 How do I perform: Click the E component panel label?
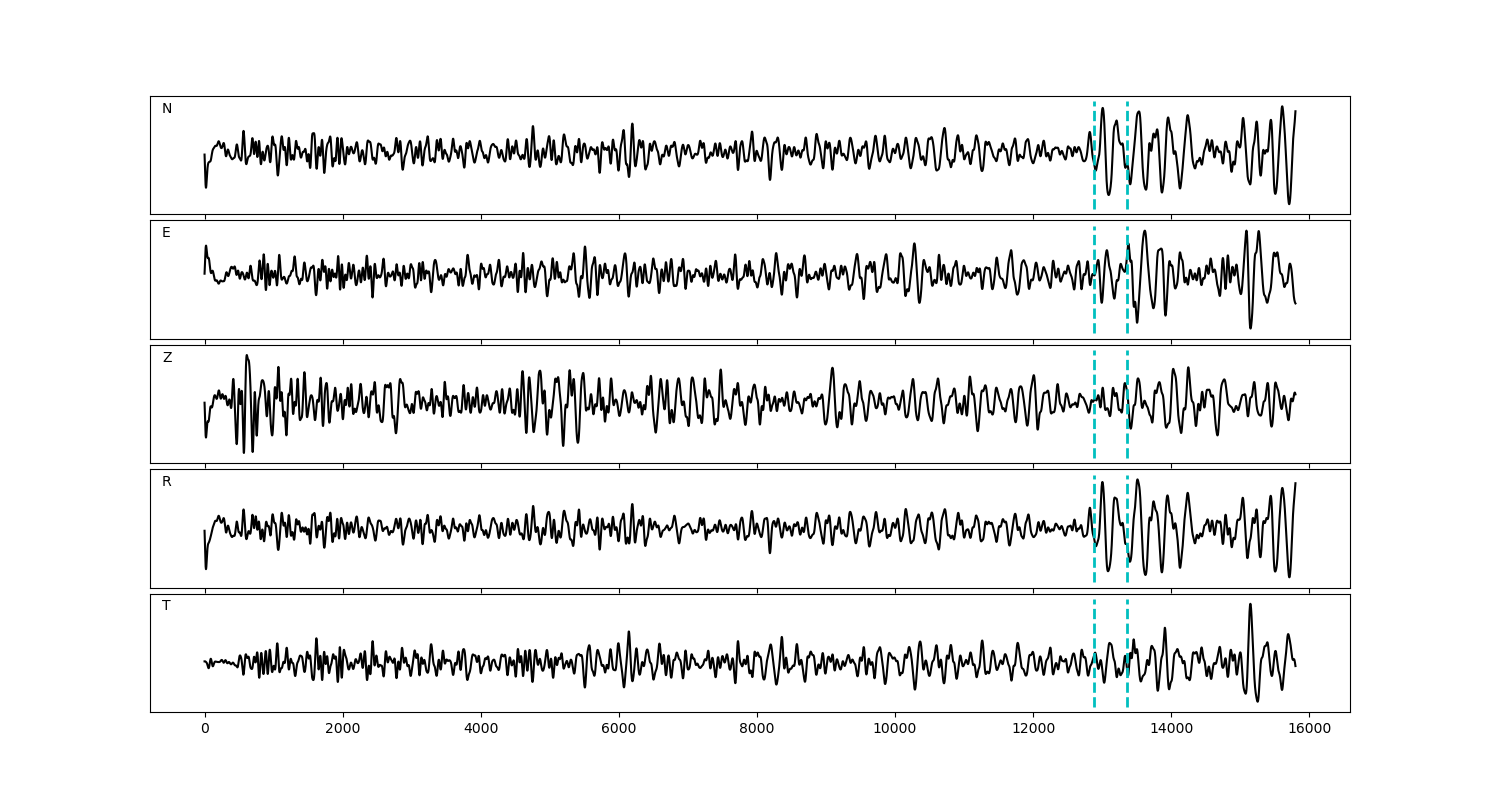[x=166, y=233]
